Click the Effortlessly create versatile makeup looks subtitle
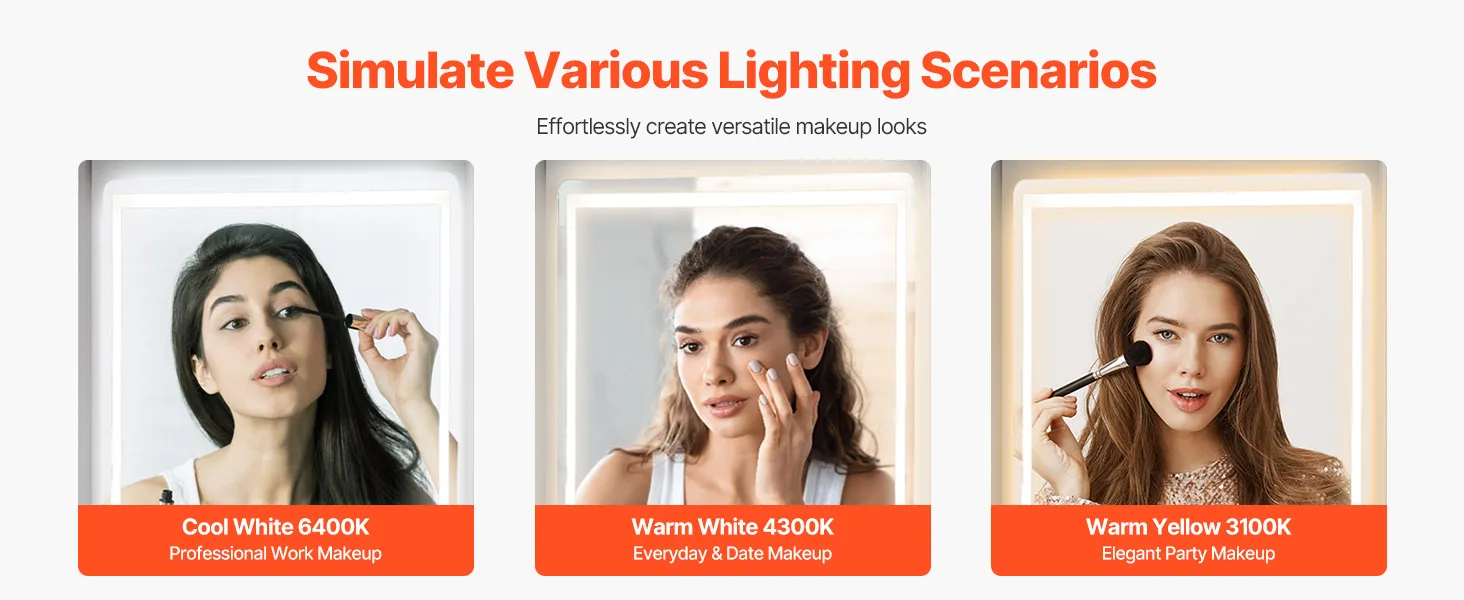The width and height of the screenshot is (1464, 600). (x=731, y=127)
